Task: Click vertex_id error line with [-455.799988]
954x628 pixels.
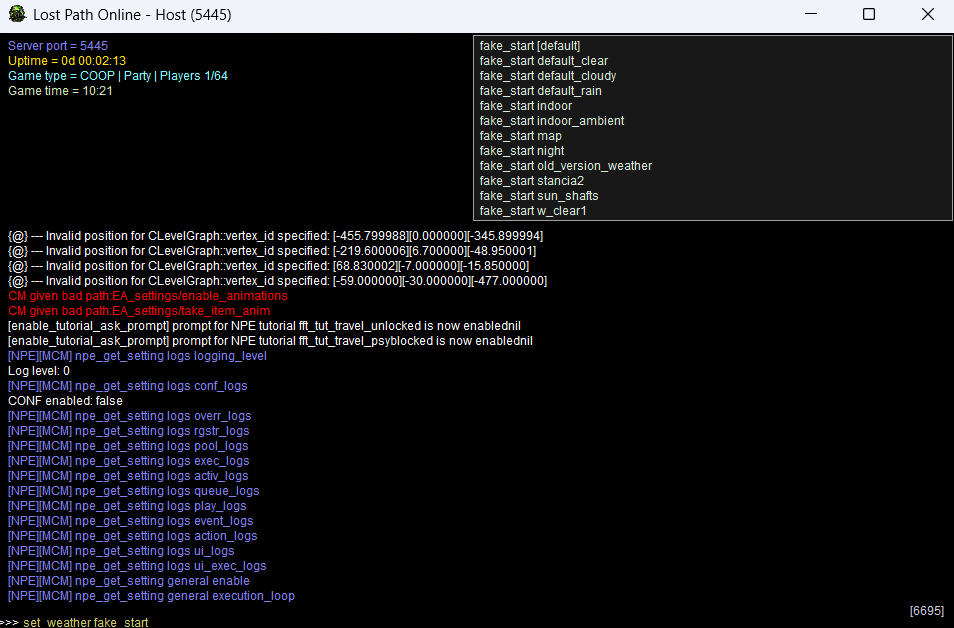Action: tap(276, 236)
